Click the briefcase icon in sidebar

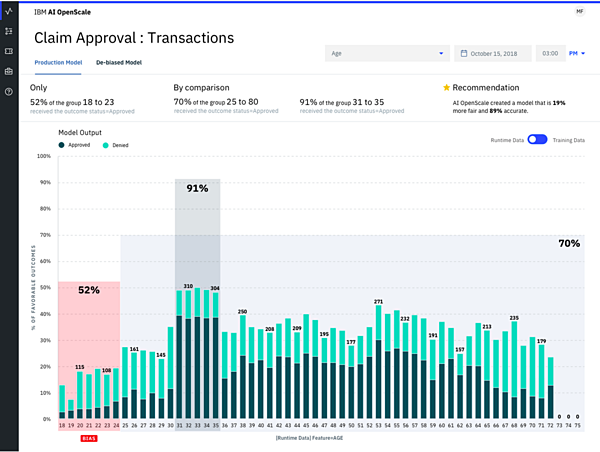[x=9, y=71]
